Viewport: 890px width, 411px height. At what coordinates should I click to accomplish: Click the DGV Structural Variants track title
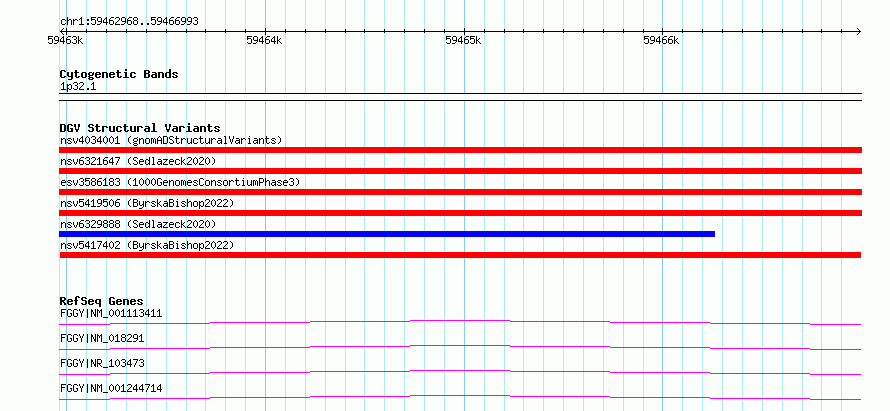(140, 128)
